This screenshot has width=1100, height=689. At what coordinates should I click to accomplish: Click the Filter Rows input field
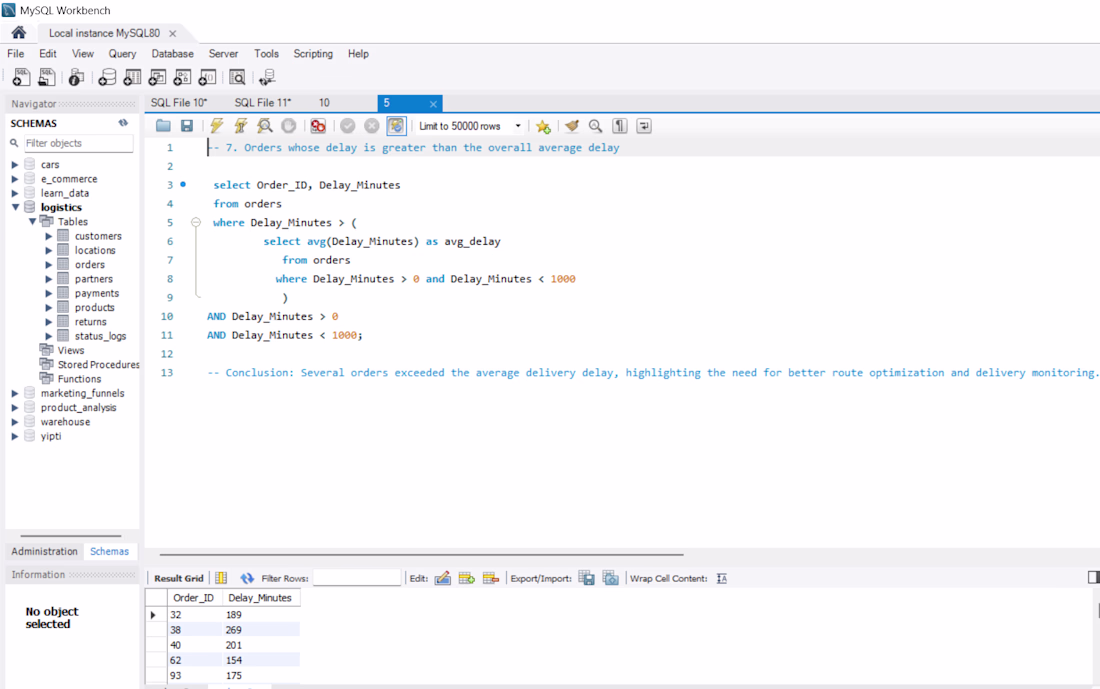tap(356, 578)
